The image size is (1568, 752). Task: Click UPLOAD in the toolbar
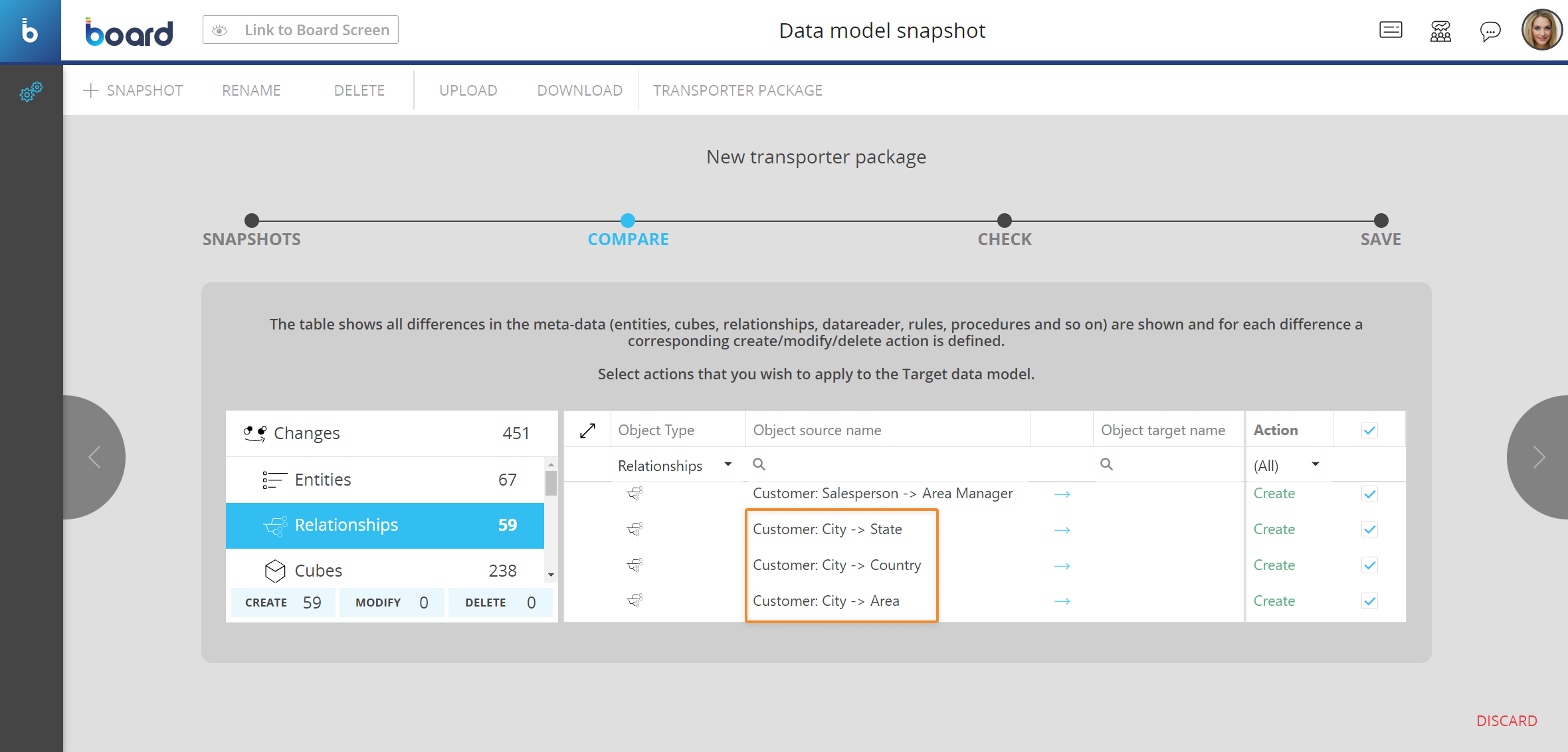coord(468,90)
